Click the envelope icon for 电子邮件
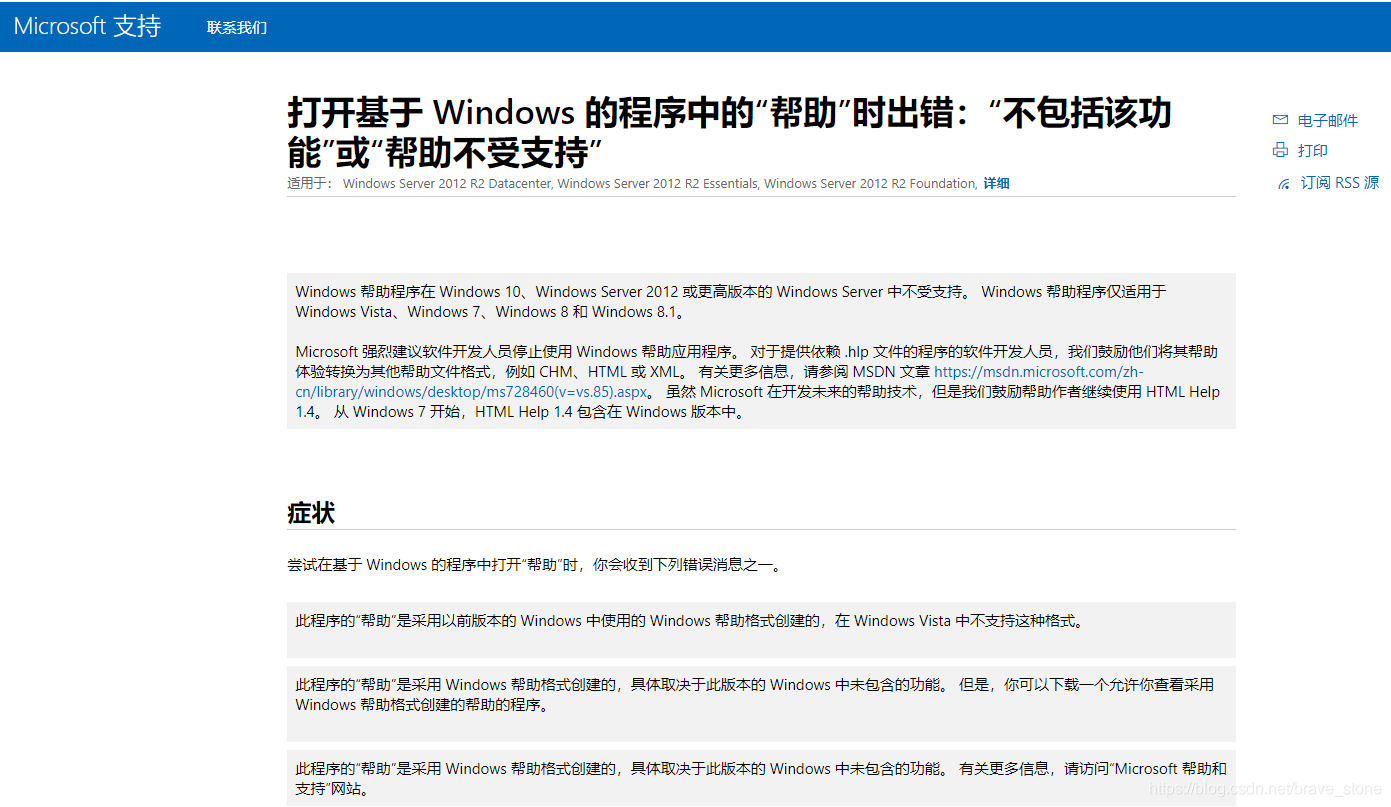 [1280, 120]
